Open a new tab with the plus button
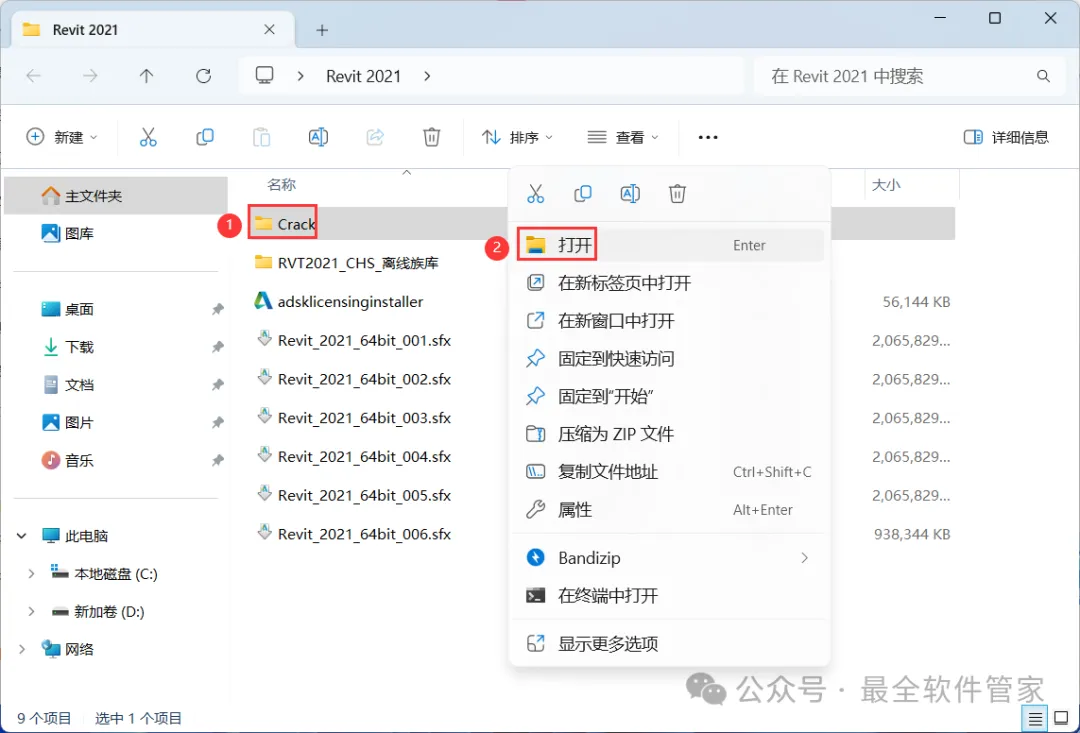 coord(322,30)
